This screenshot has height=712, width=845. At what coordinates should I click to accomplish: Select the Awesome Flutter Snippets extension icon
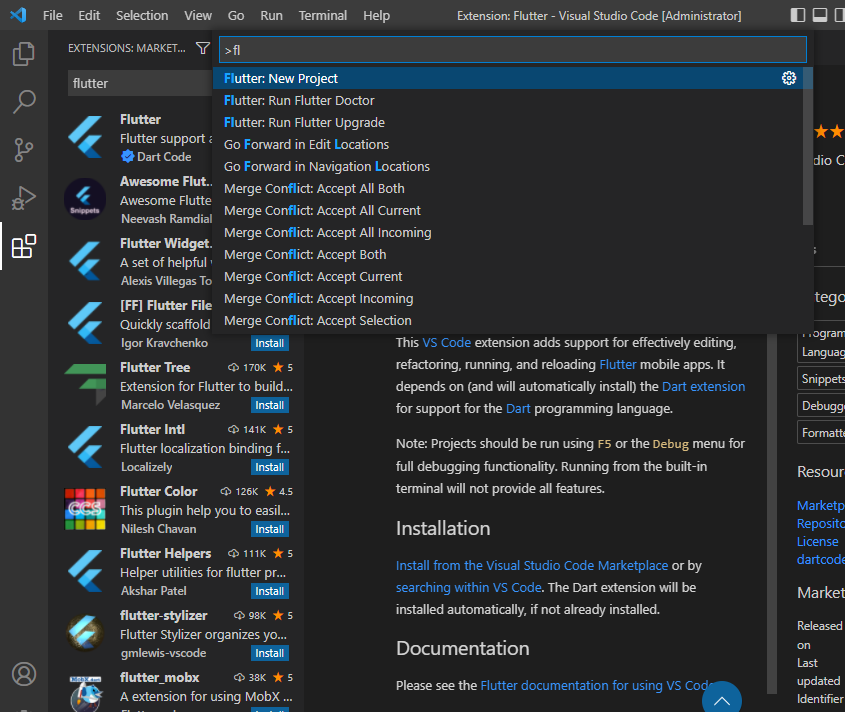point(85,199)
